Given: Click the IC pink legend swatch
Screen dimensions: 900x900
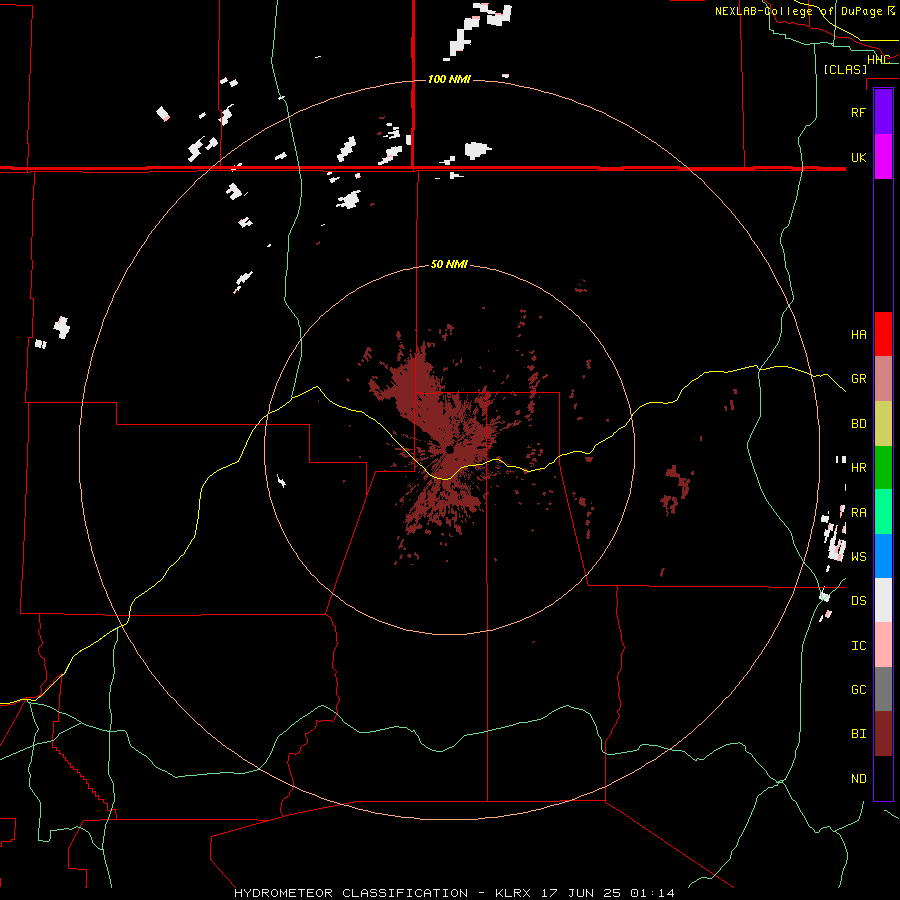Looking at the screenshot, I should point(883,645).
